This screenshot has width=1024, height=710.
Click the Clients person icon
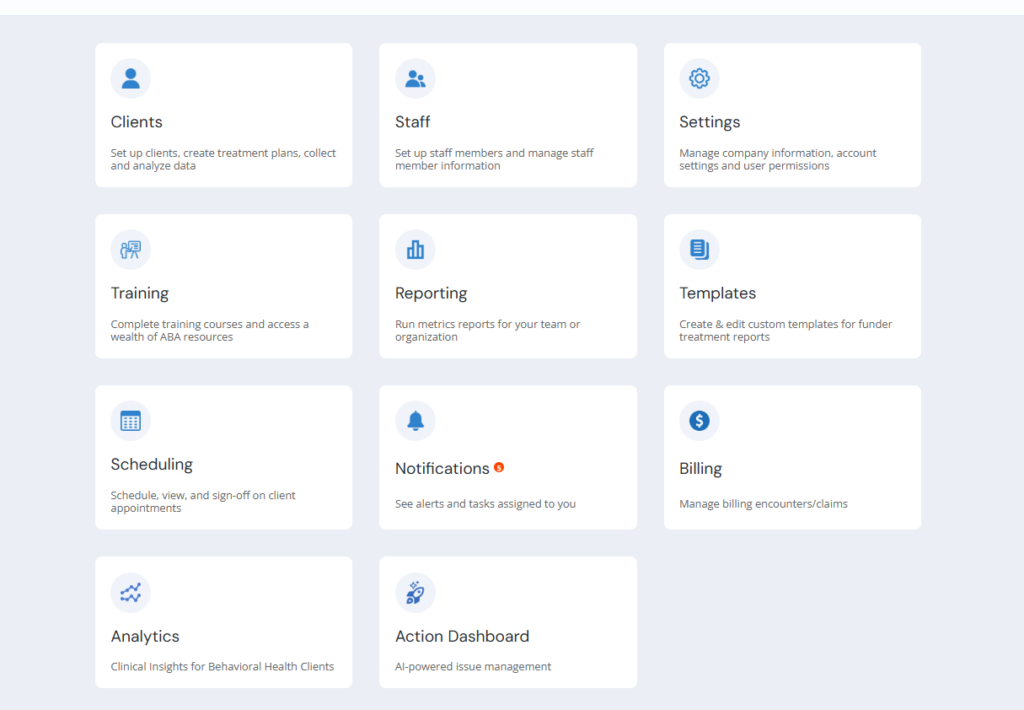[131, 78]
